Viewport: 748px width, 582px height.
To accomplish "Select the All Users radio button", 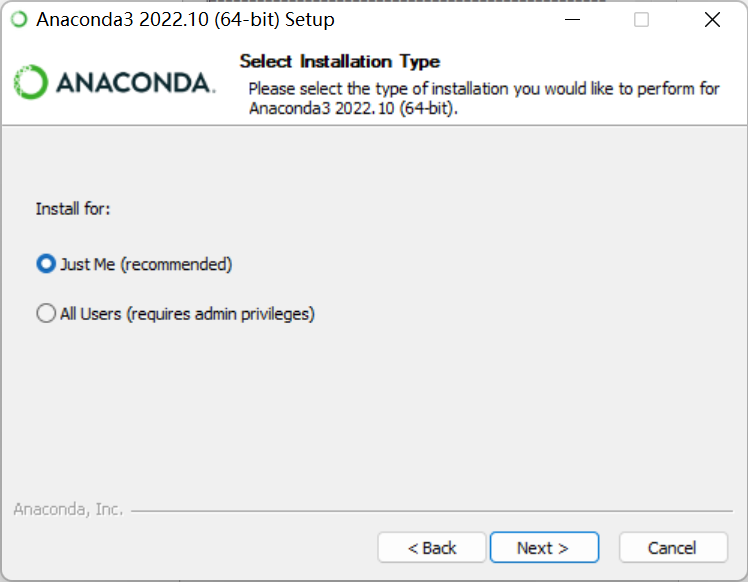I will click(x=46, y=313).
